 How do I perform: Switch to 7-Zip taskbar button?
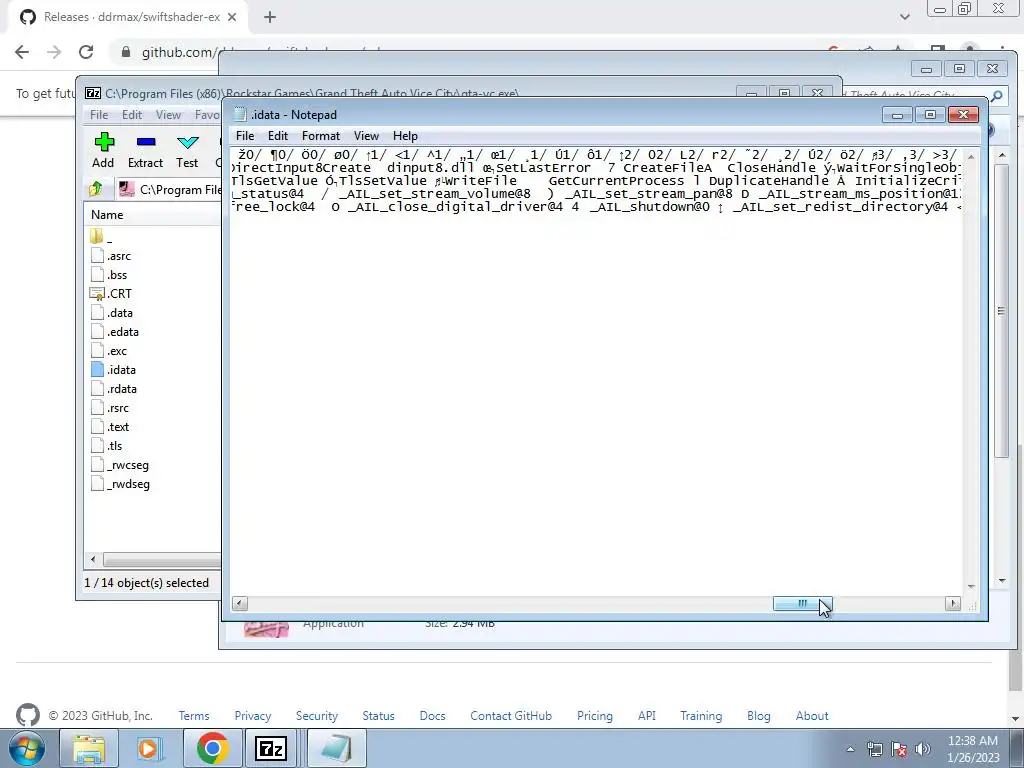pyautogui.click(x=271, y=748)
